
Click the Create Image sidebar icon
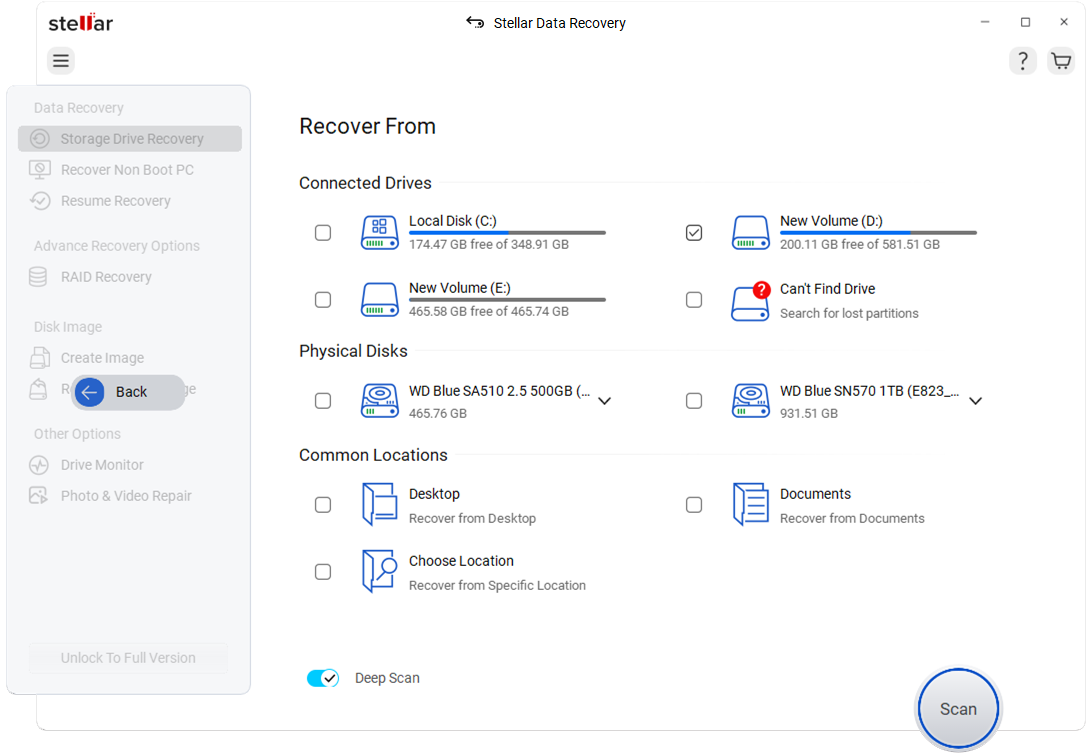(x=40, y=357)
